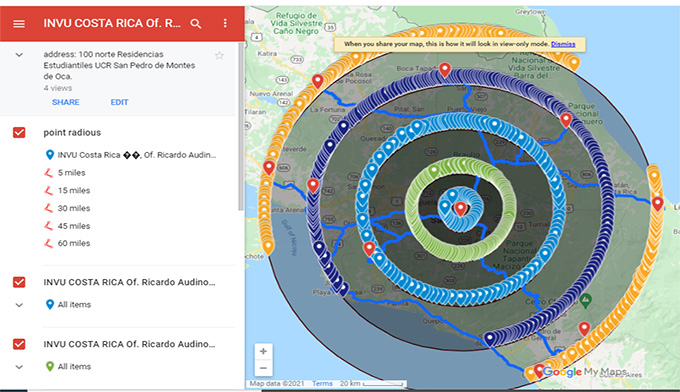680x392 pixels.
Task: Click the red marker near La Fortuna at top-left
Action: click(x=318, y=81)
